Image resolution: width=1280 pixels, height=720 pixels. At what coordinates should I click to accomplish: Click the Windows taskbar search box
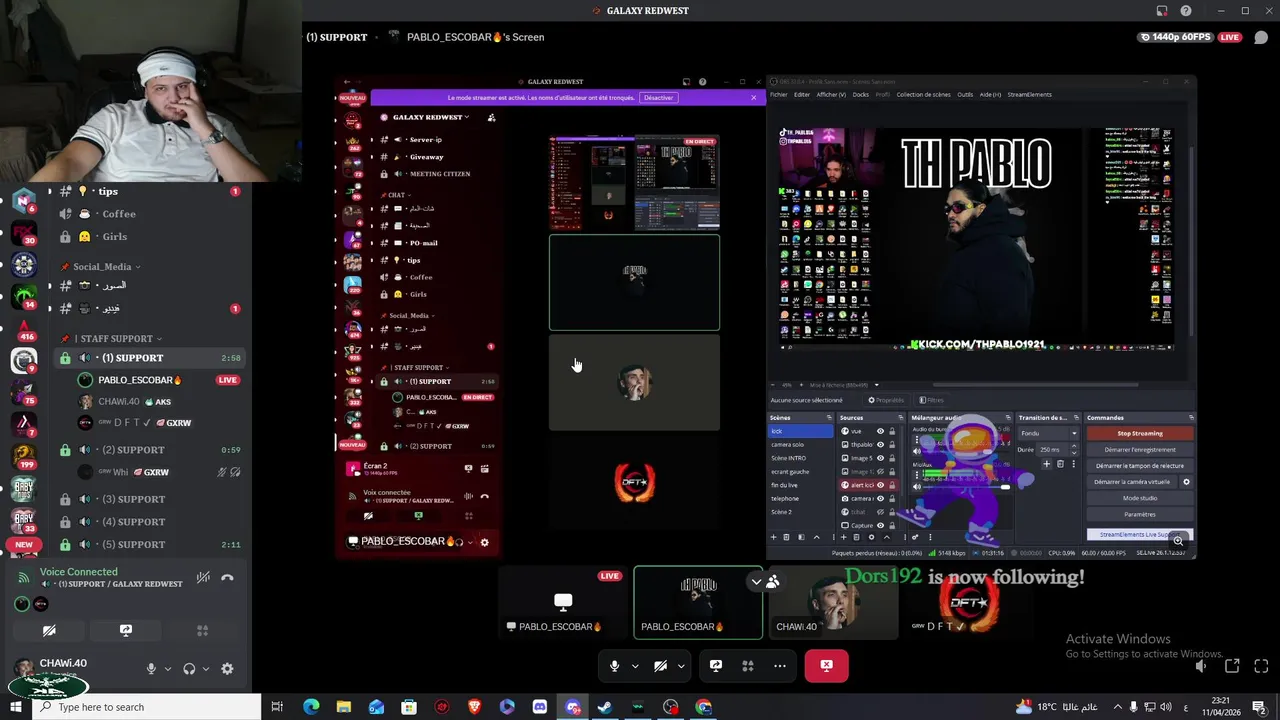146,707
